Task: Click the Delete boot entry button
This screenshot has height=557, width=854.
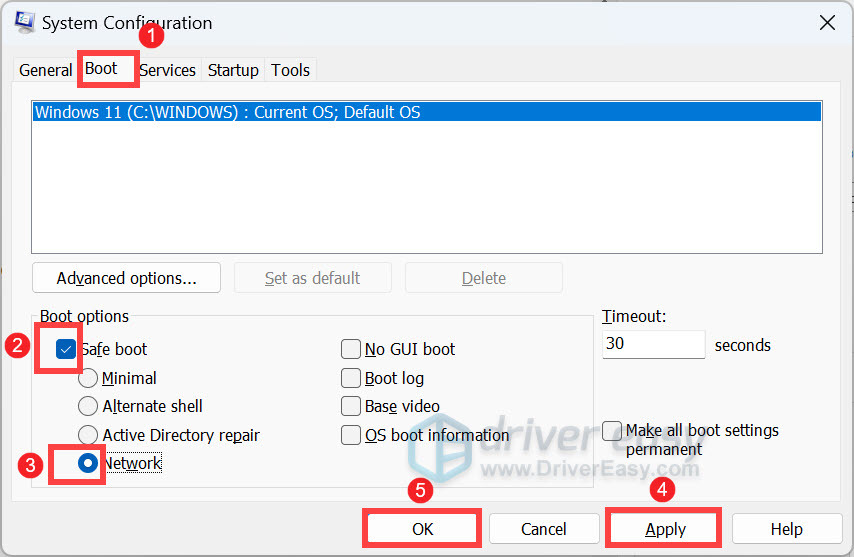Action: click(484, 278)
